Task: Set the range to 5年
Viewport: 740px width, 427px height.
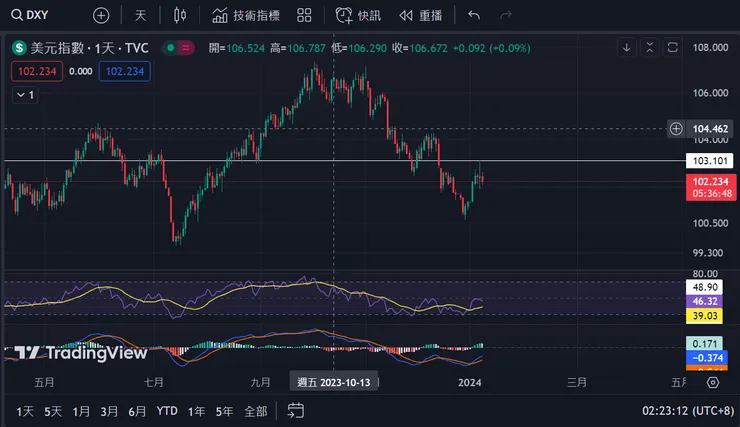Action: coord(224,411)
